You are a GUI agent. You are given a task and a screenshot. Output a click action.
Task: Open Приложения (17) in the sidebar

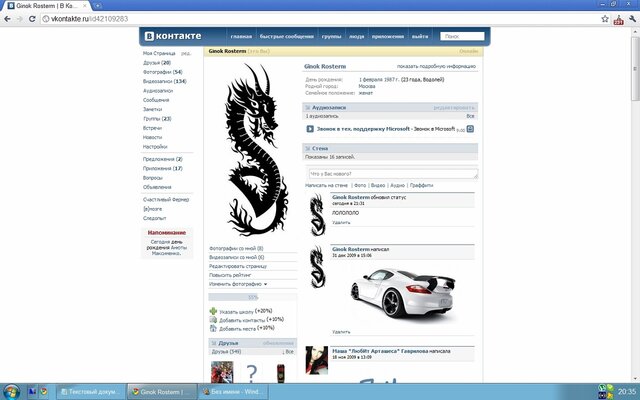[162, 168]
